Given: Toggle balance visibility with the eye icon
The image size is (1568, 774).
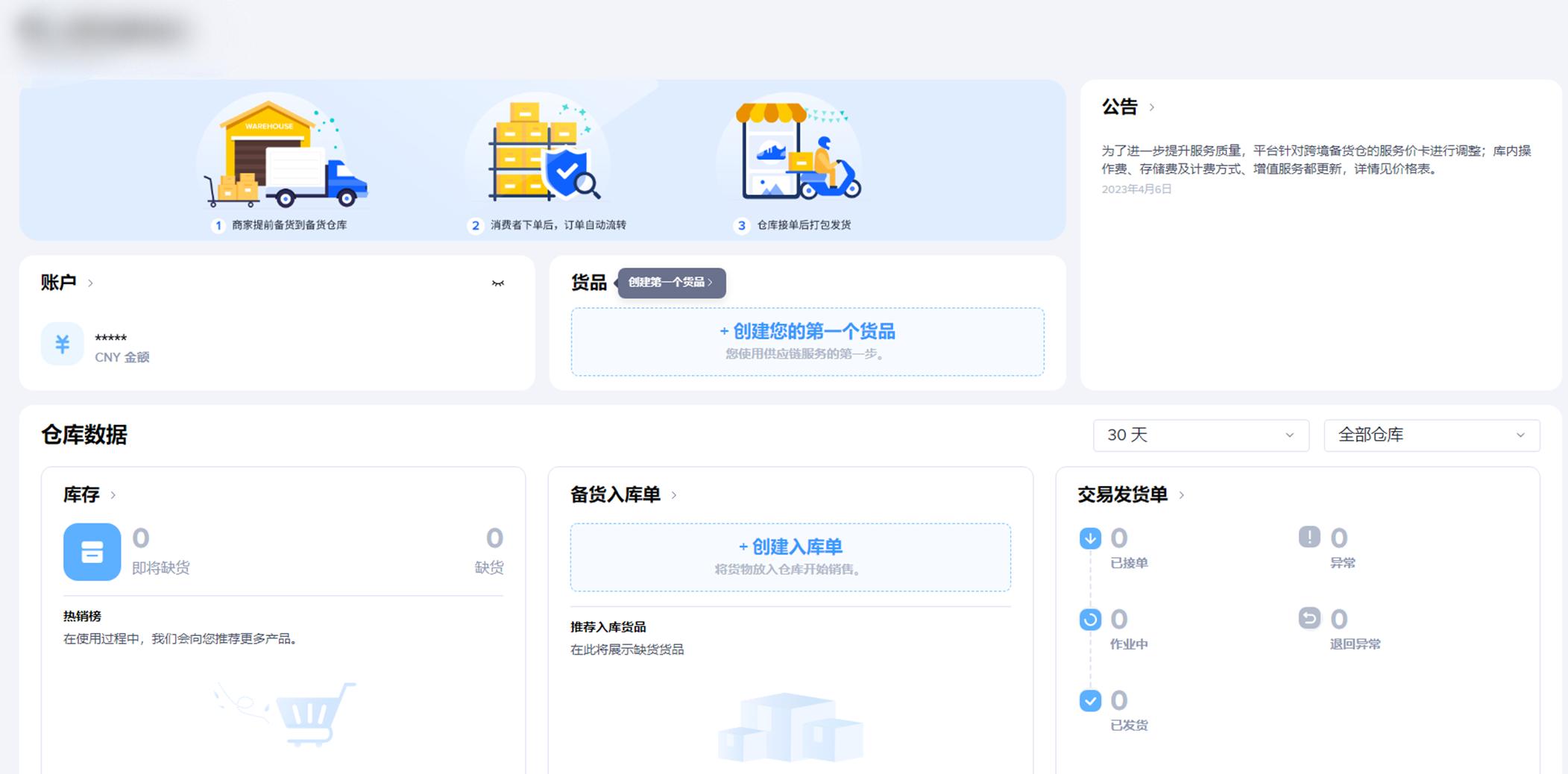Looking at the screenshot, I should point(498,283).
